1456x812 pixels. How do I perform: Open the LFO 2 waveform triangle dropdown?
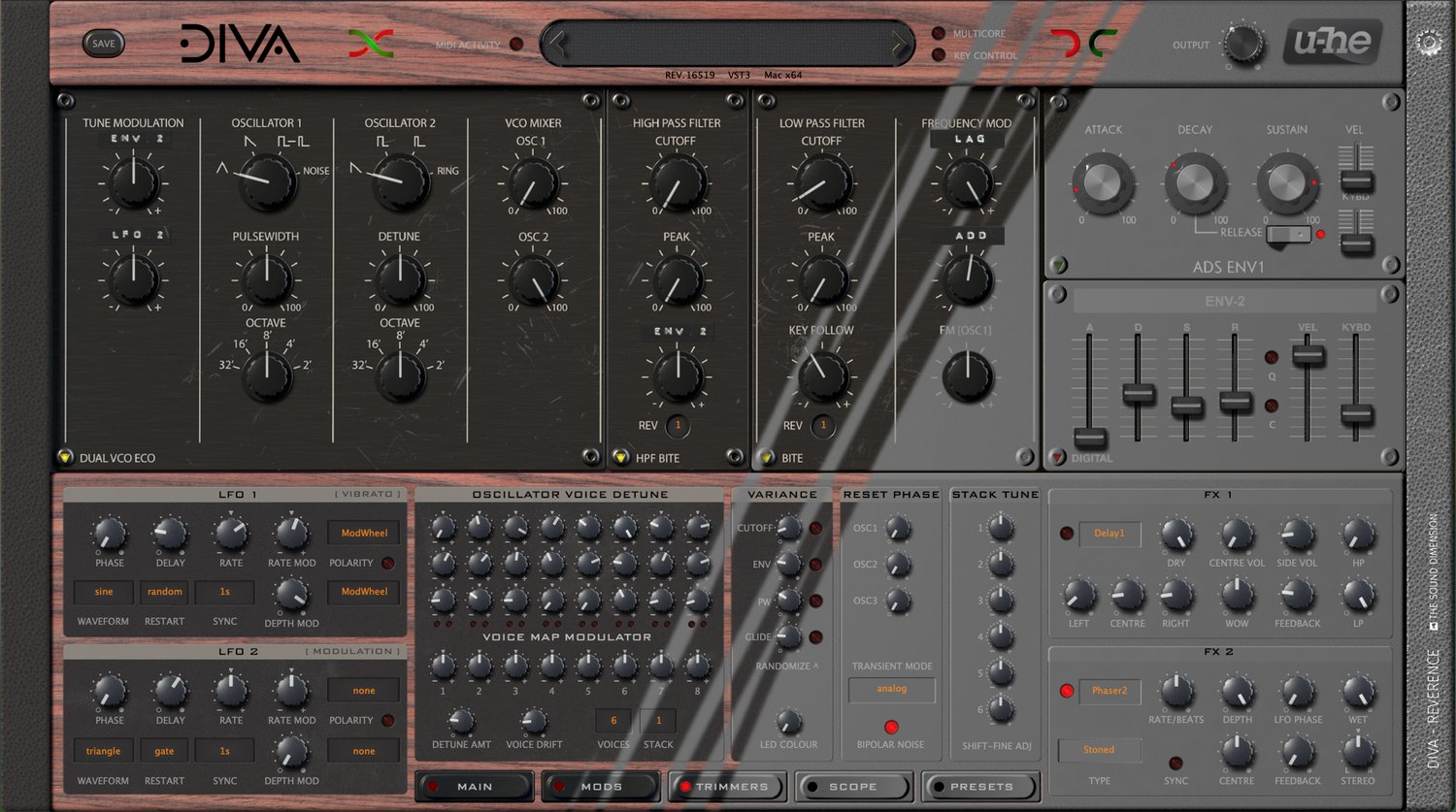(x=104, y=751)
